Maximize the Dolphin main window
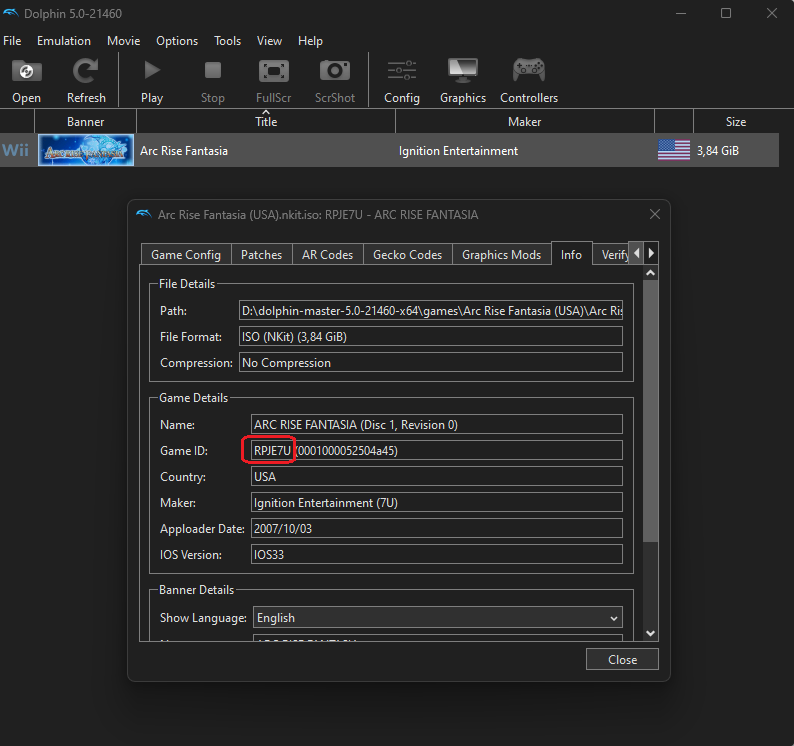Screen dimensions: 794x746 (726, 13)
